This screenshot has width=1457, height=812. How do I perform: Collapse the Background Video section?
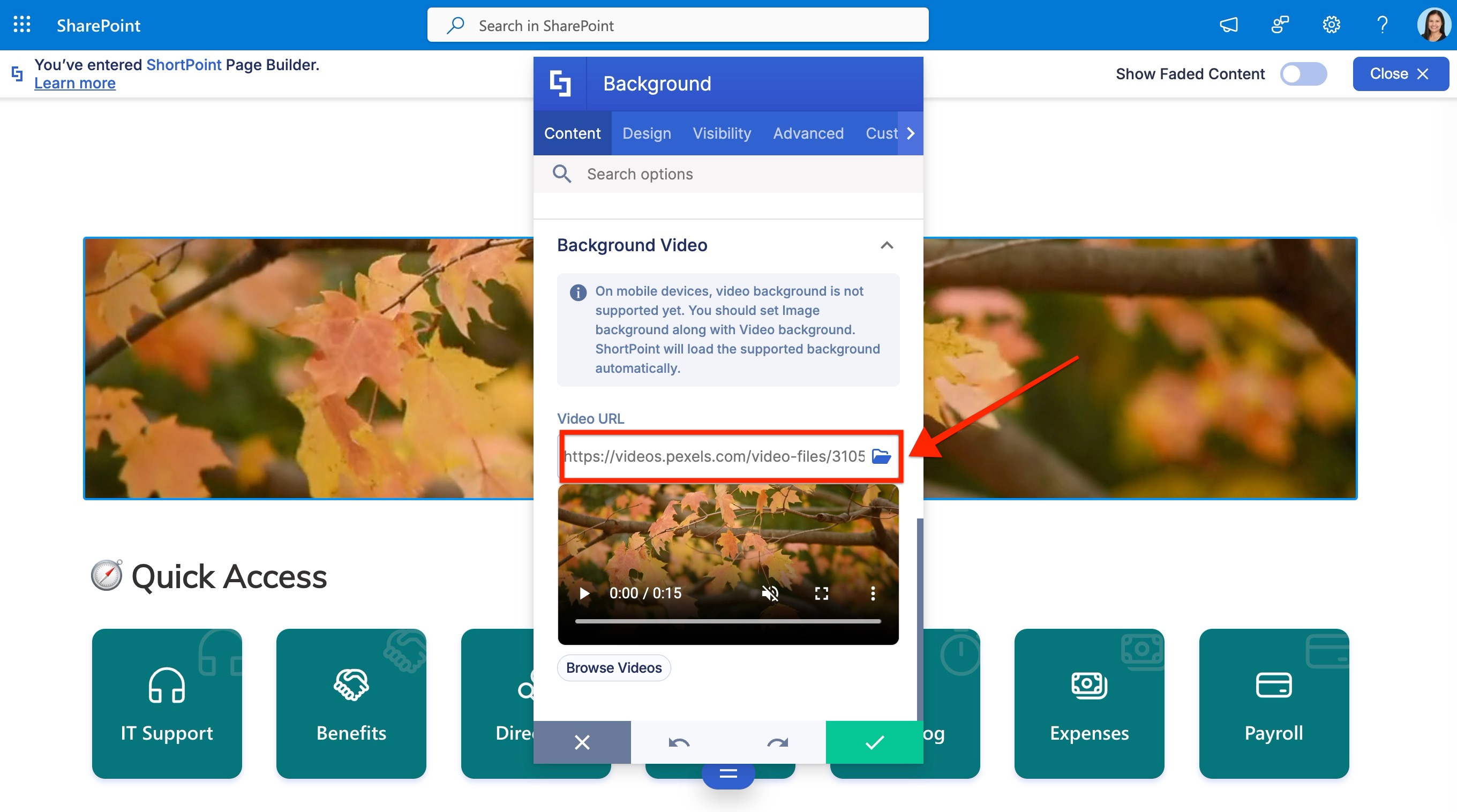pos(887,245)
